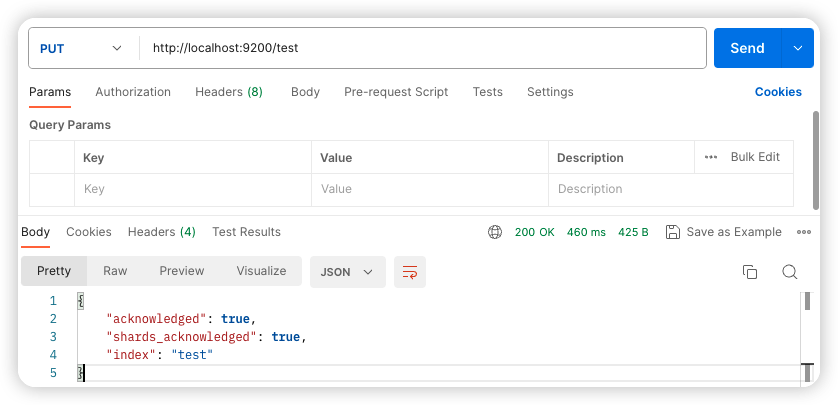Click the request panel vertical scrollbar
The image size is (838, 405).
[816, 160]
